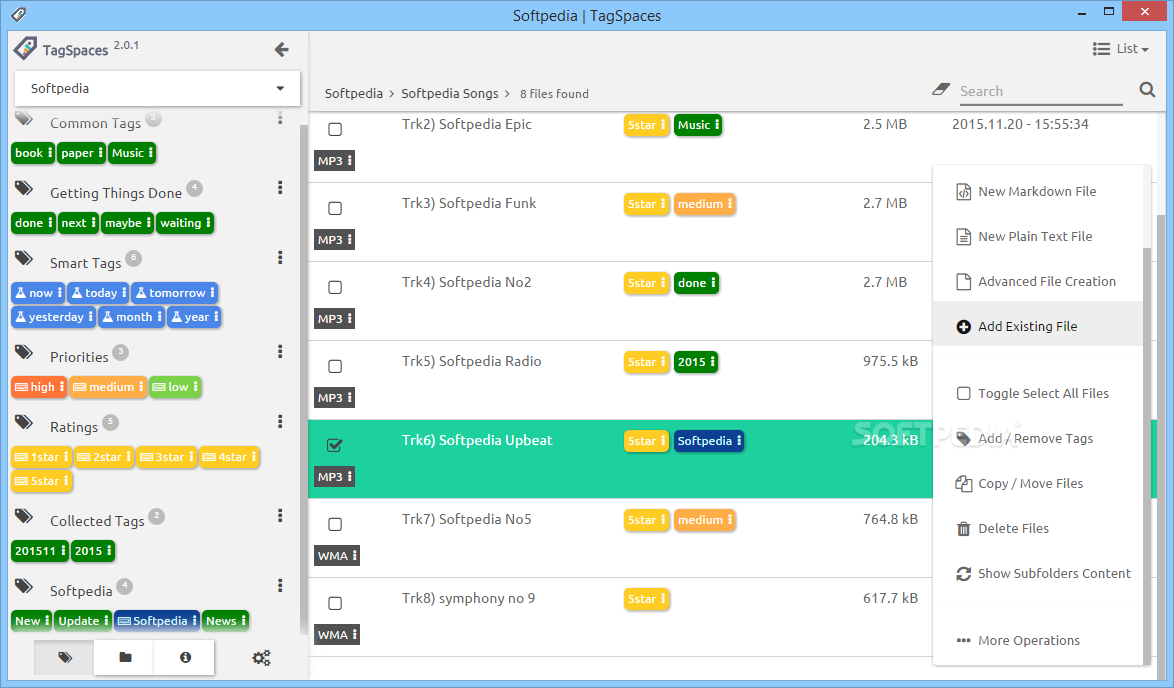Open Collected Tags group options menu
Image resolution: width=1174 pixels, height=688 pixels.
click(x=280, y=515)
